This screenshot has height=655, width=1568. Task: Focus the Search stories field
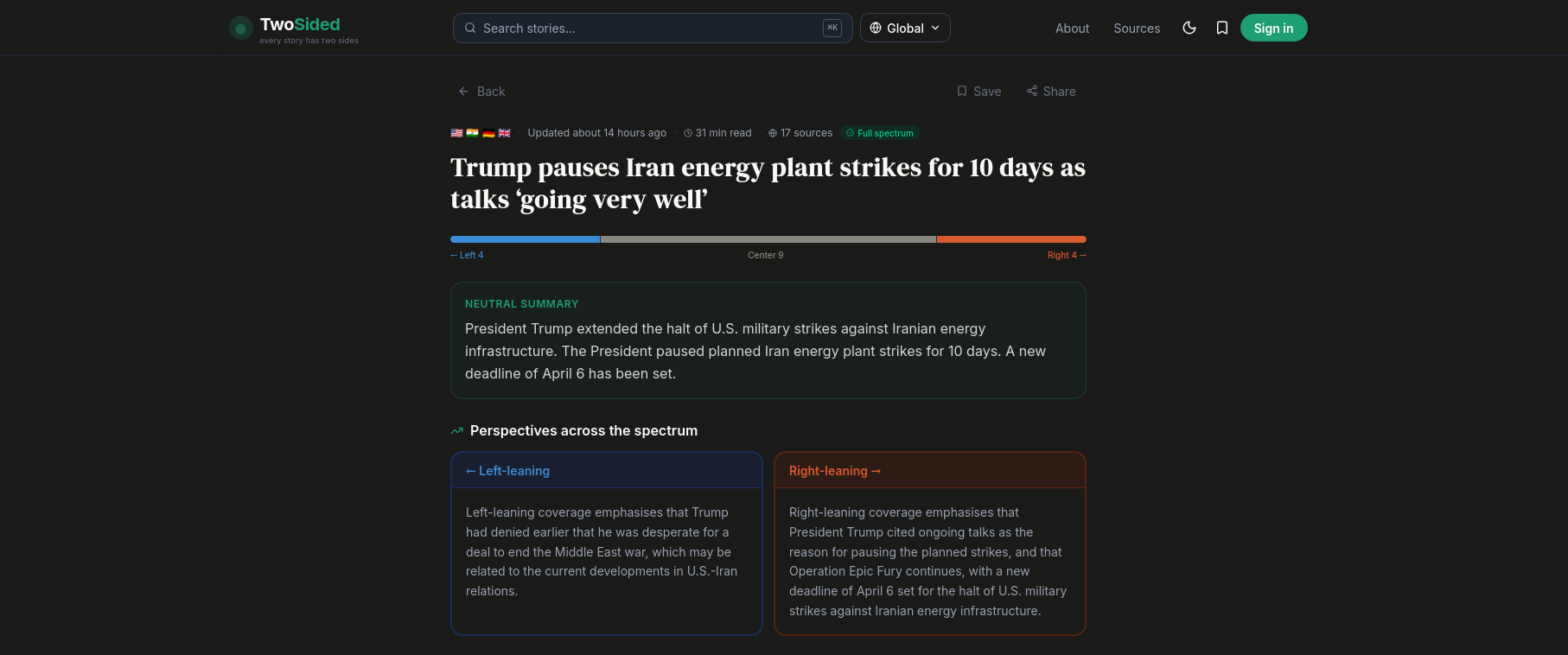click(x=653, y=28)
